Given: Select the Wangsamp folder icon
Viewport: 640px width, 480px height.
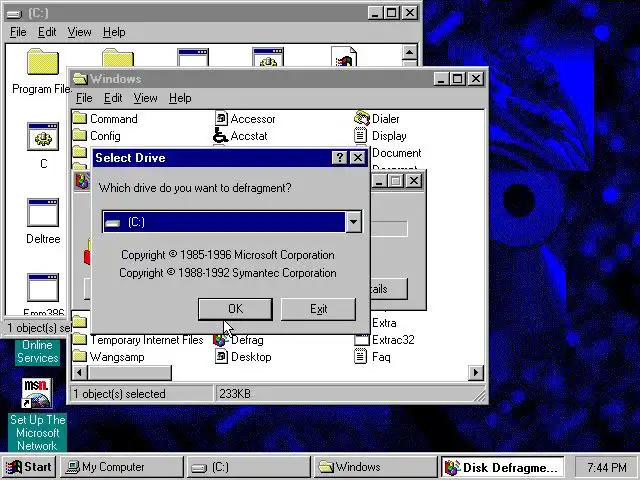Looking at the screenshot, I should coord(80,356).
